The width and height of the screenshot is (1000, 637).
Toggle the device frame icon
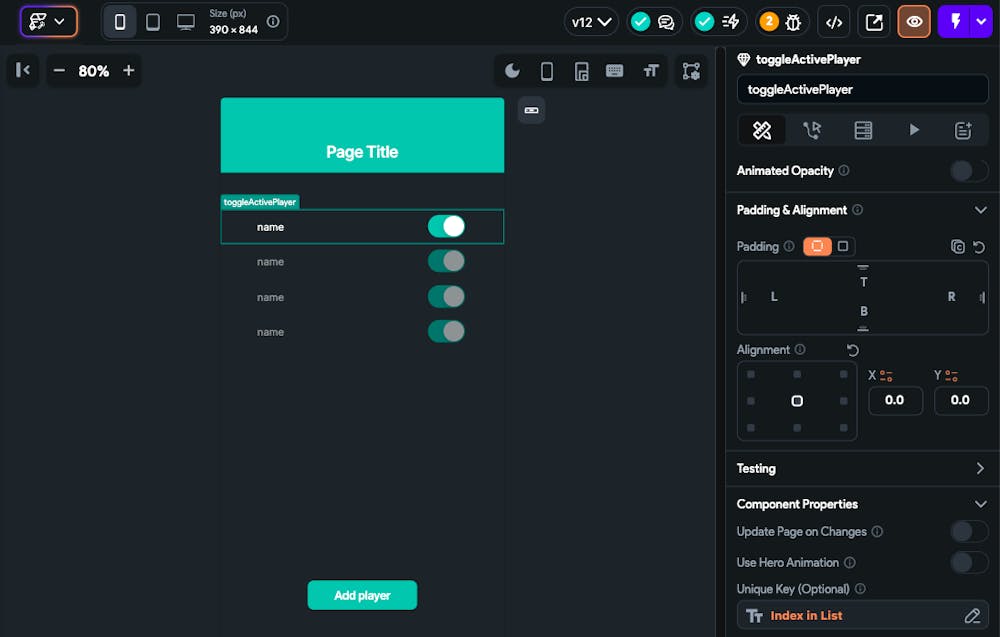[x=547, y=71]
